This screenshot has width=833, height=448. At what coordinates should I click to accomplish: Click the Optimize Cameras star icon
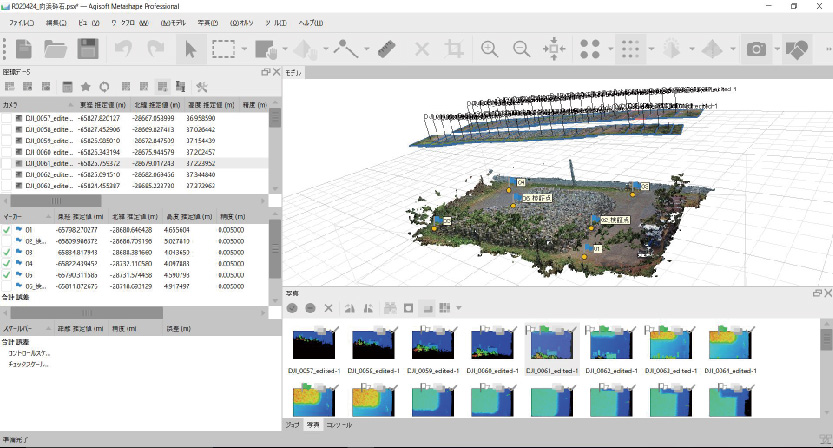point(86,87)
